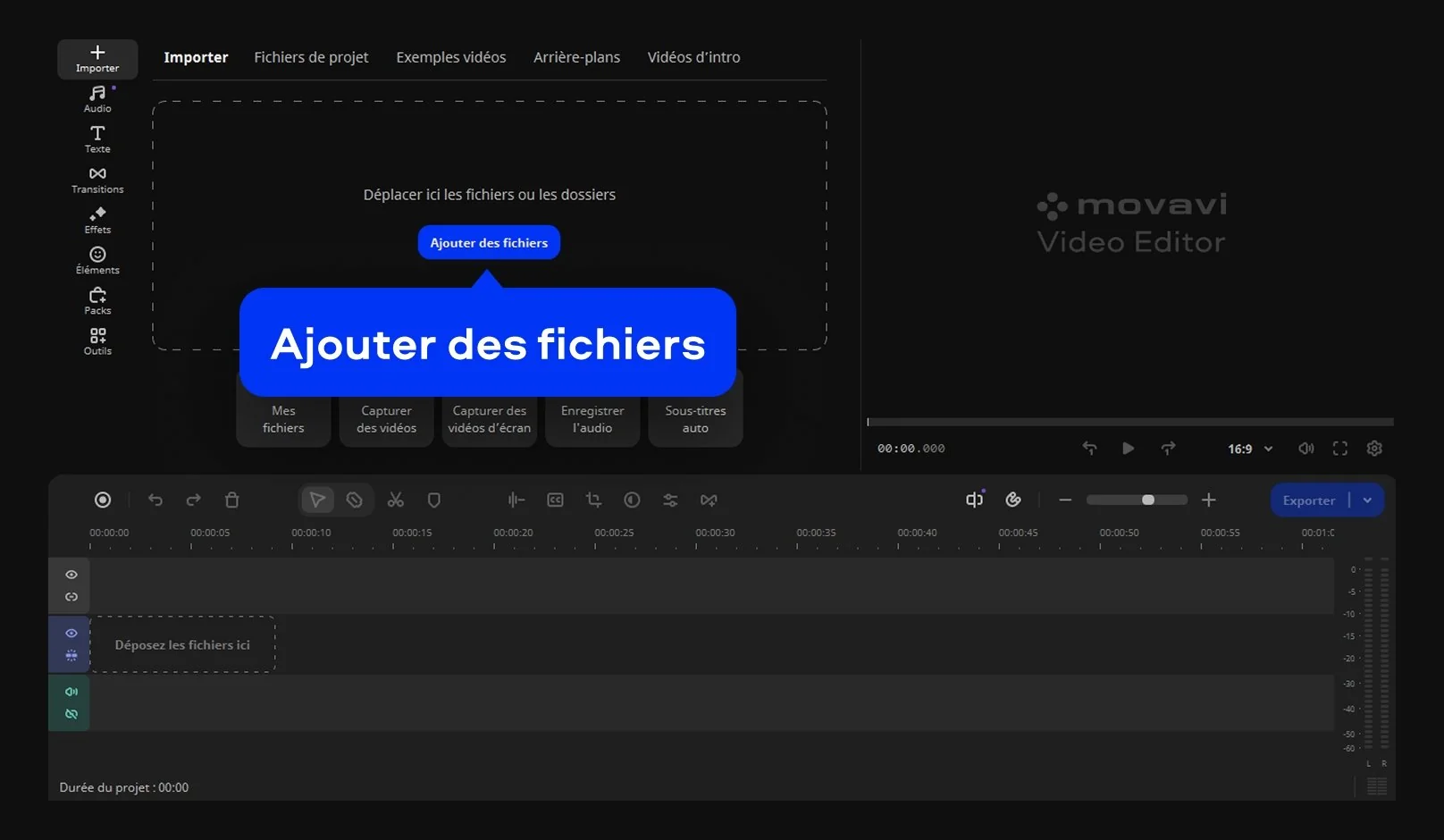Mute the audio track

click(71, 692)
